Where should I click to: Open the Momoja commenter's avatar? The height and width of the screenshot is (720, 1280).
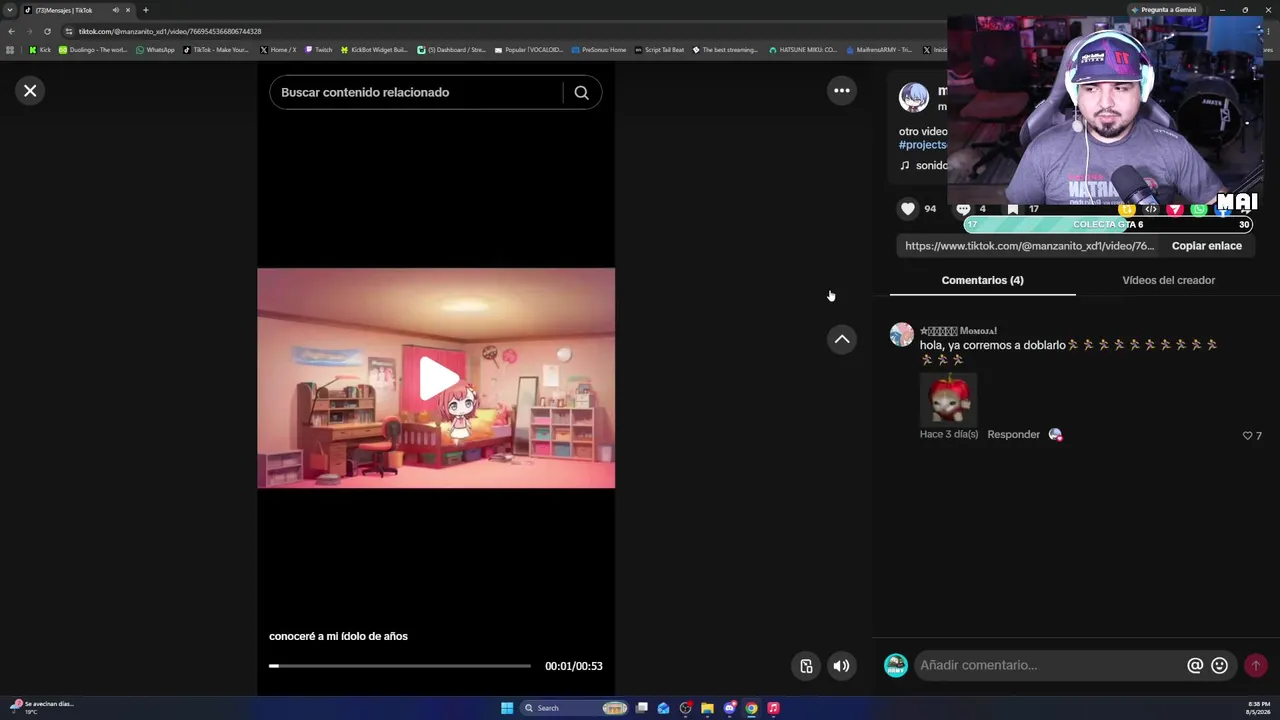click(x=902, y=335)
